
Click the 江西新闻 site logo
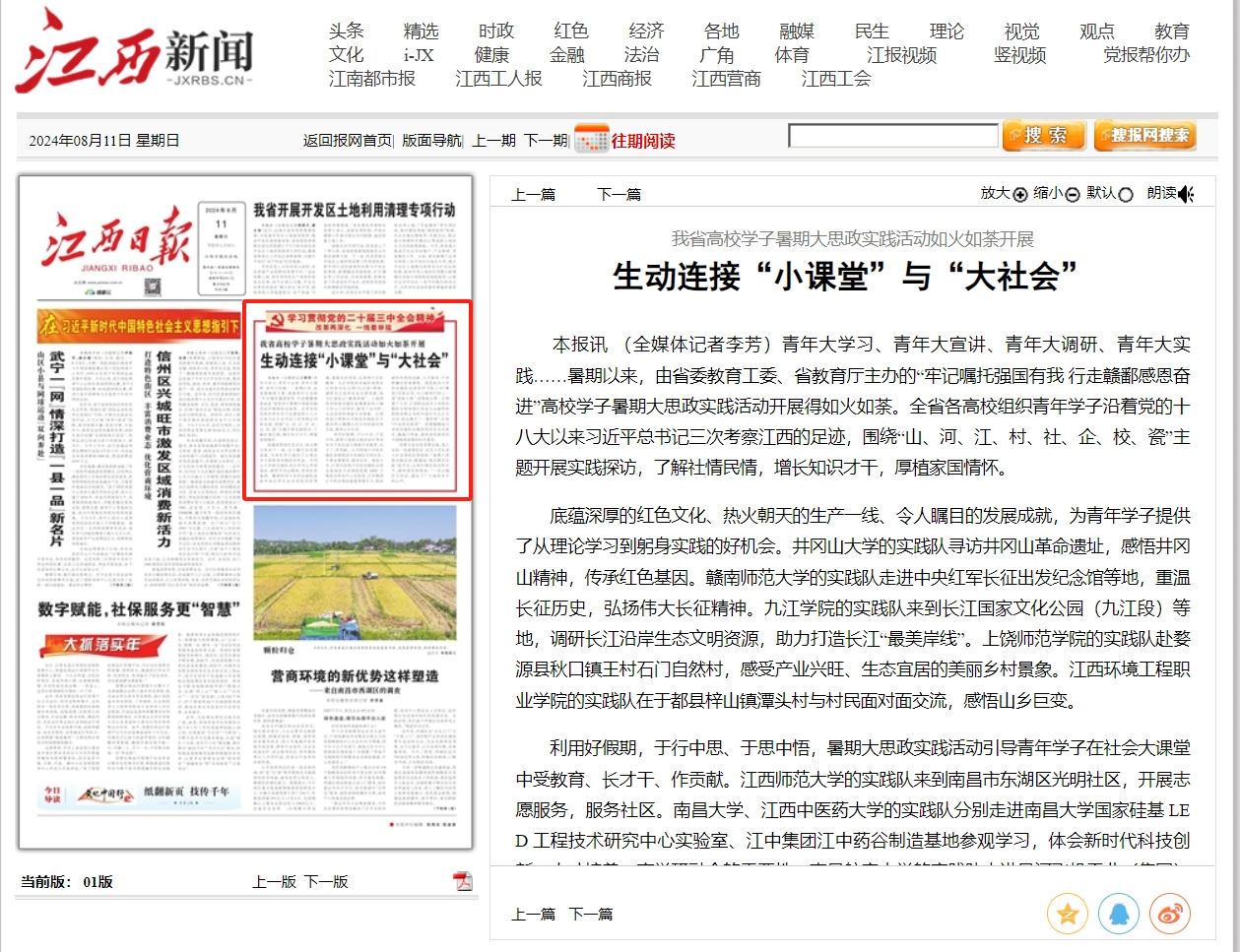(x=135, y=51)
